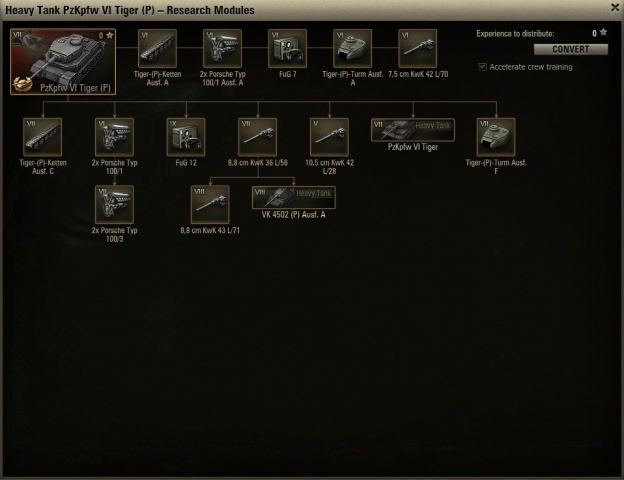The height and width of the screenshot is (480, 624).
Task: Select the Tiger-(P)-Turm Ausf. F turret icon
Action: point(496,137)
